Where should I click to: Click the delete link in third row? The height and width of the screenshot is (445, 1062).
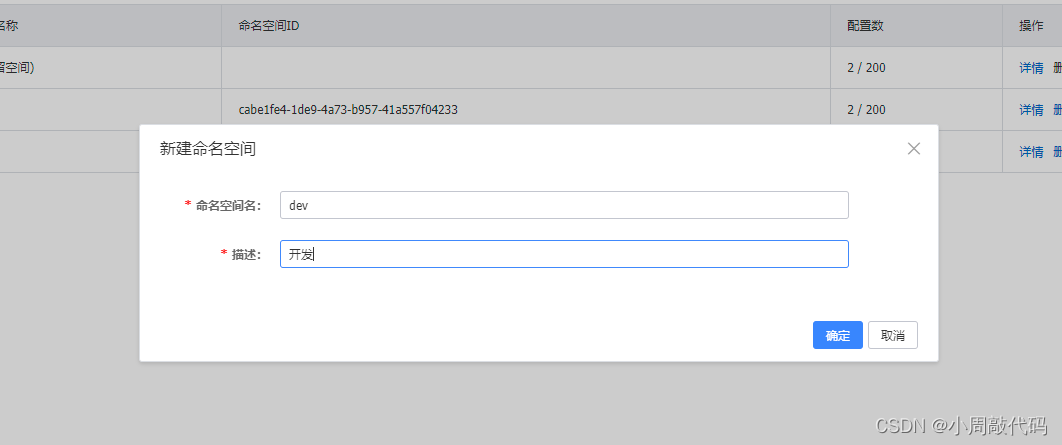point(1057,152)
